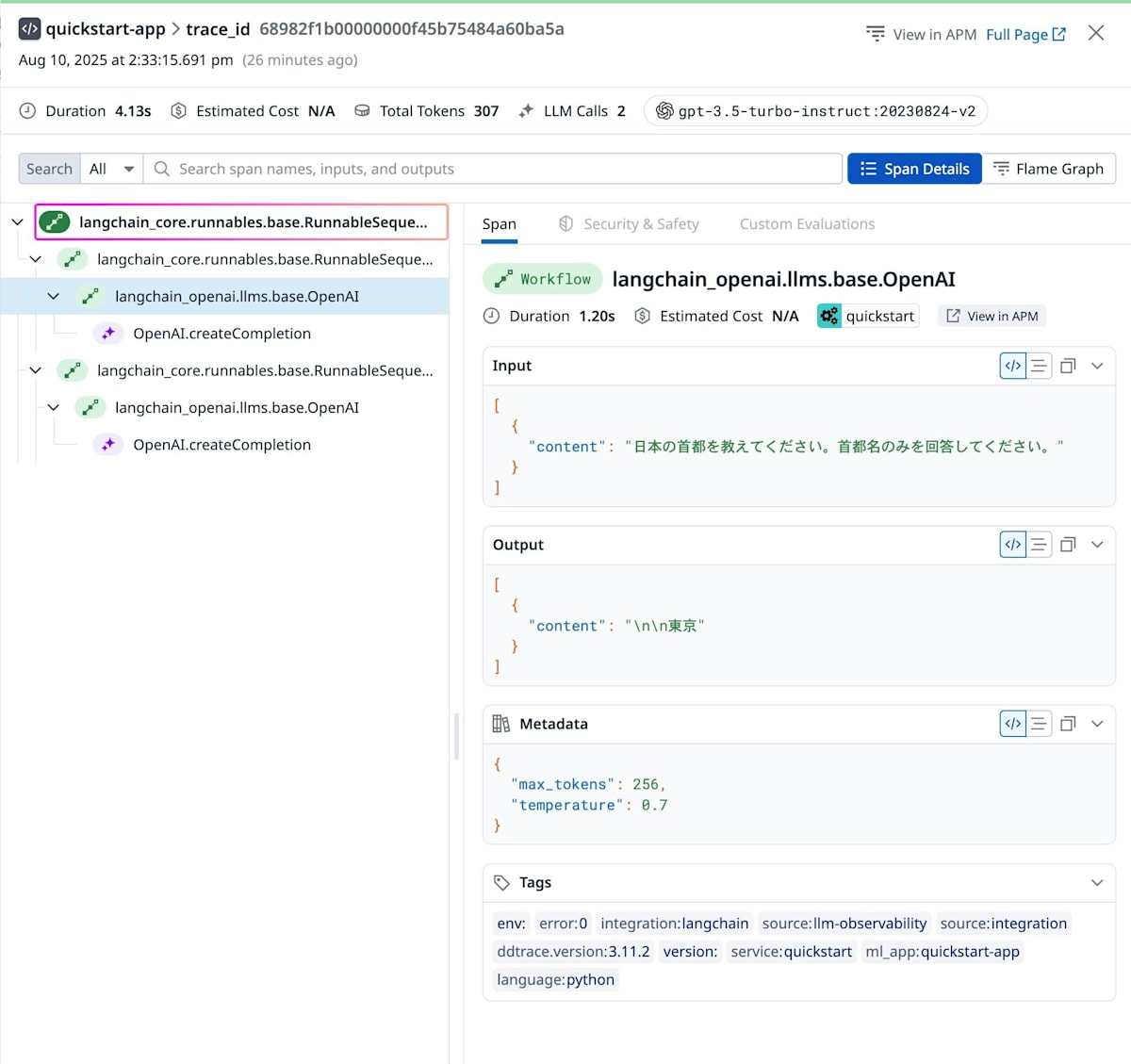The image size is (1131, 1064).
Task: Collapse the Tags section
Action: click(1096, 882)
